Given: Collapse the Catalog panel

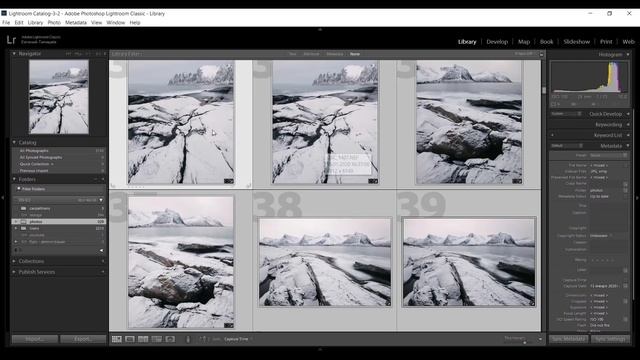Looking at the screenshot, I should pyautogui.click(x=14, y=142).
